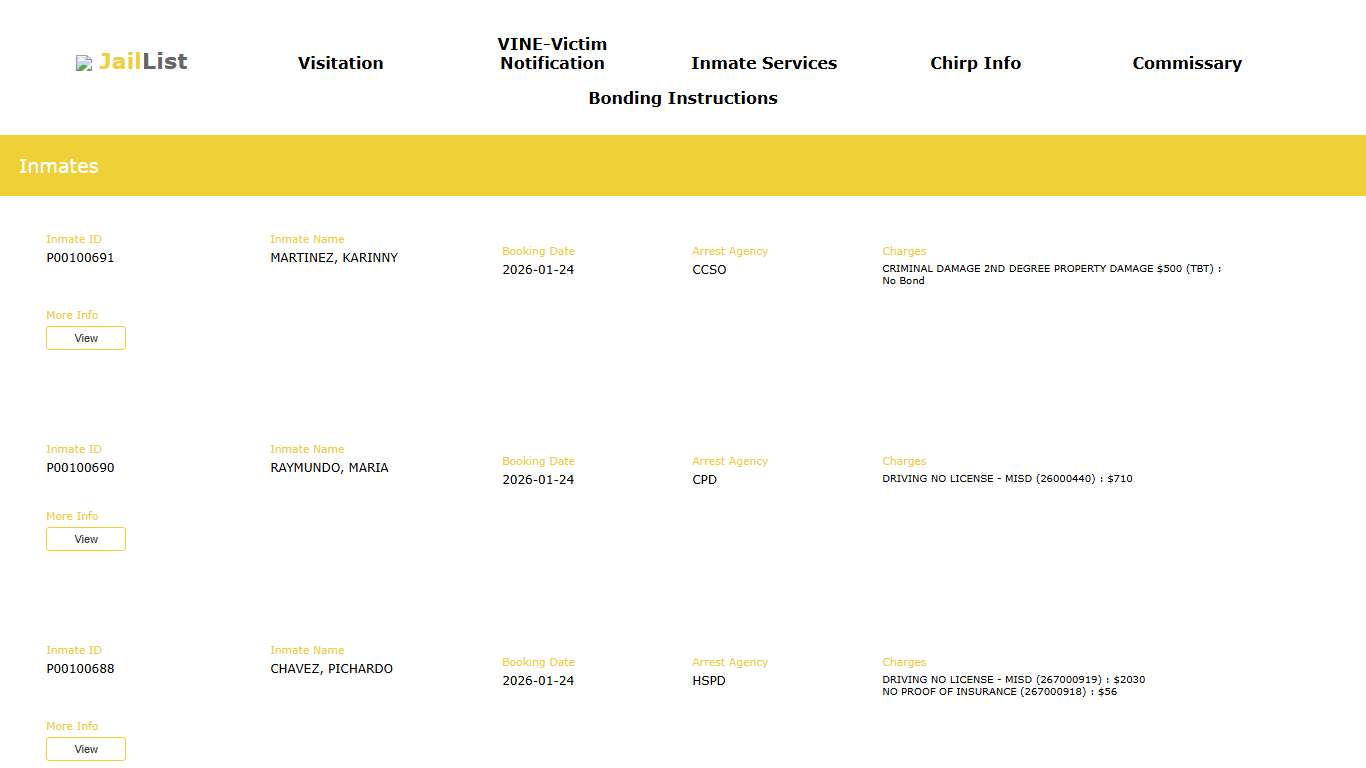
Task: Open the JailList home link
Action: coord(143,62)
